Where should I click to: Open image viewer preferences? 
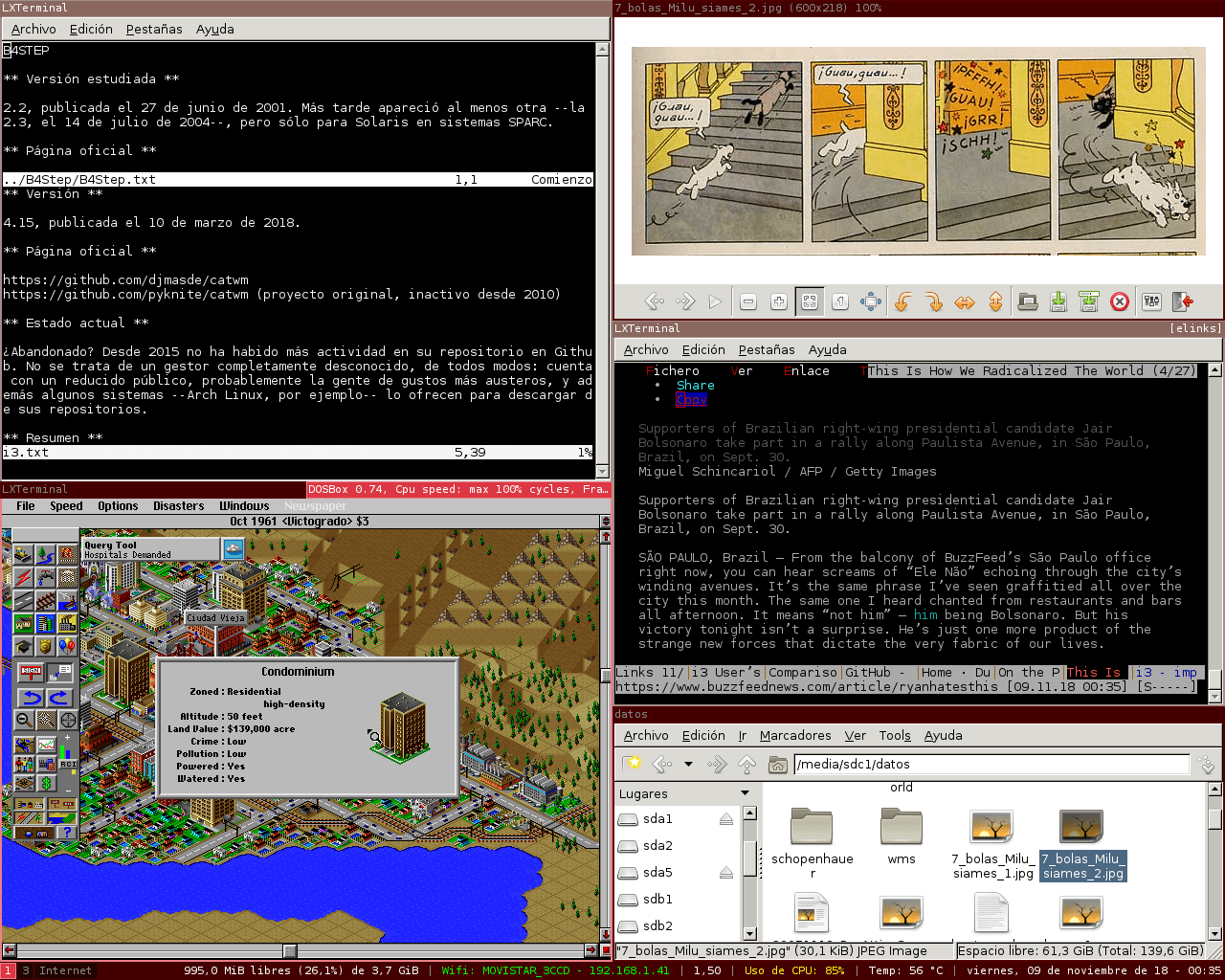(x=1151, y=302)
